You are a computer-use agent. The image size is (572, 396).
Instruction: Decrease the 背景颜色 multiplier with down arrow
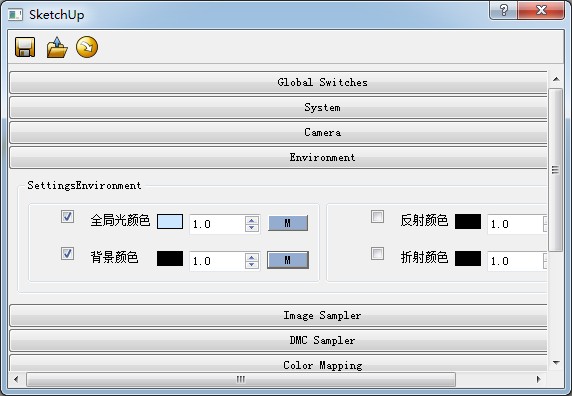click(x=252, y=265)
